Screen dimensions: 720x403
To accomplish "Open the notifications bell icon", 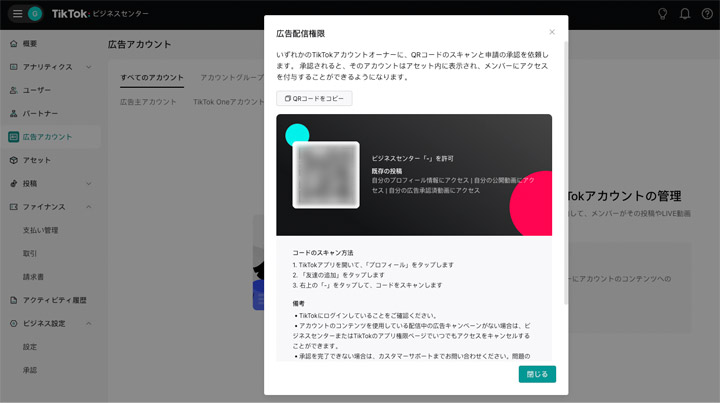I will 685,14.
